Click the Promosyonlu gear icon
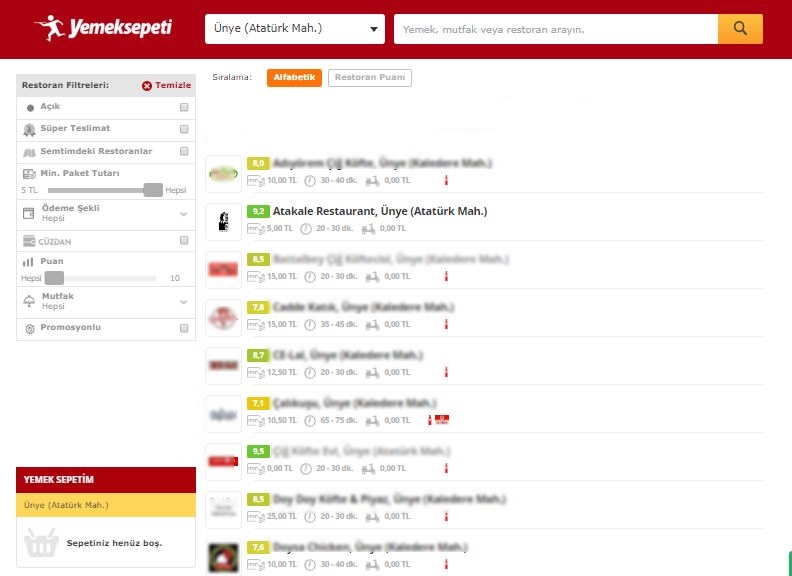Image resolution: width=792 pixels, height=576 pixels. pyautogui.click(x=30, y=329)
